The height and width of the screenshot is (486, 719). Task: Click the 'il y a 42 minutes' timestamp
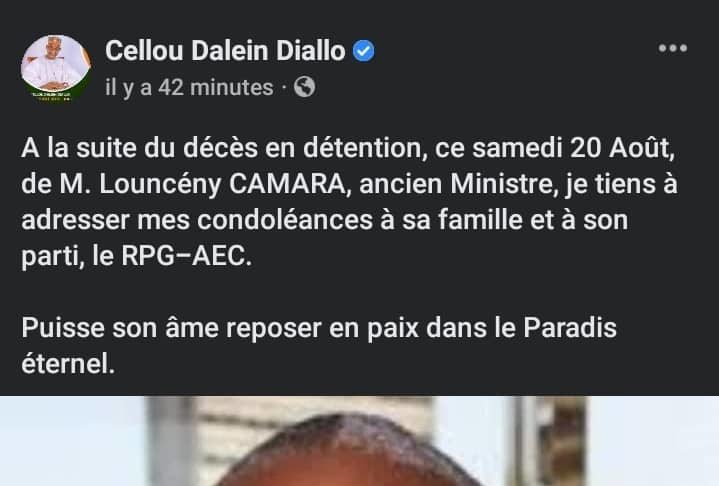click(x=189, y=87)
